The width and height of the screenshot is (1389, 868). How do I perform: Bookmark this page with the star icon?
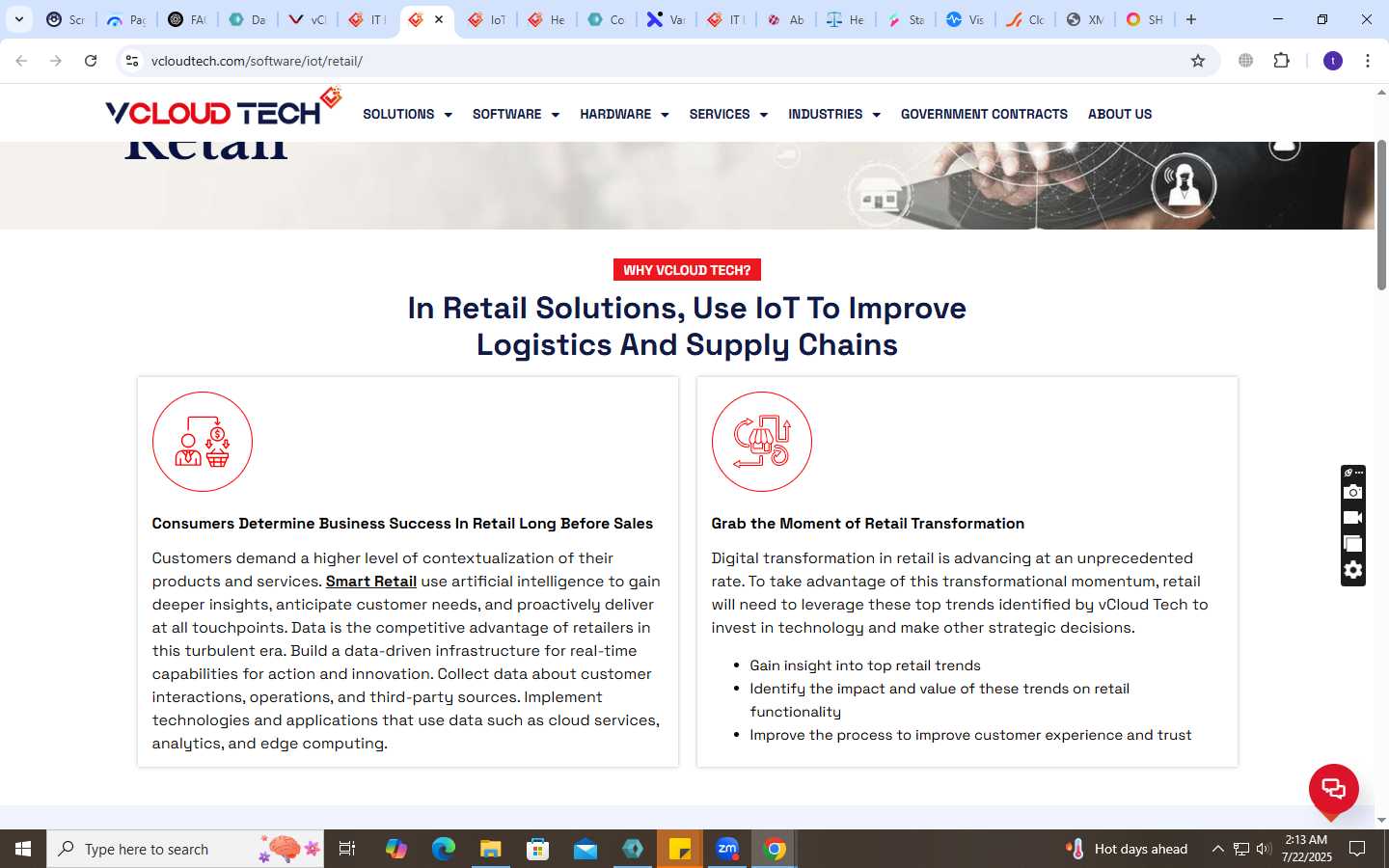pyautogui.click(x=1198, y=61)
